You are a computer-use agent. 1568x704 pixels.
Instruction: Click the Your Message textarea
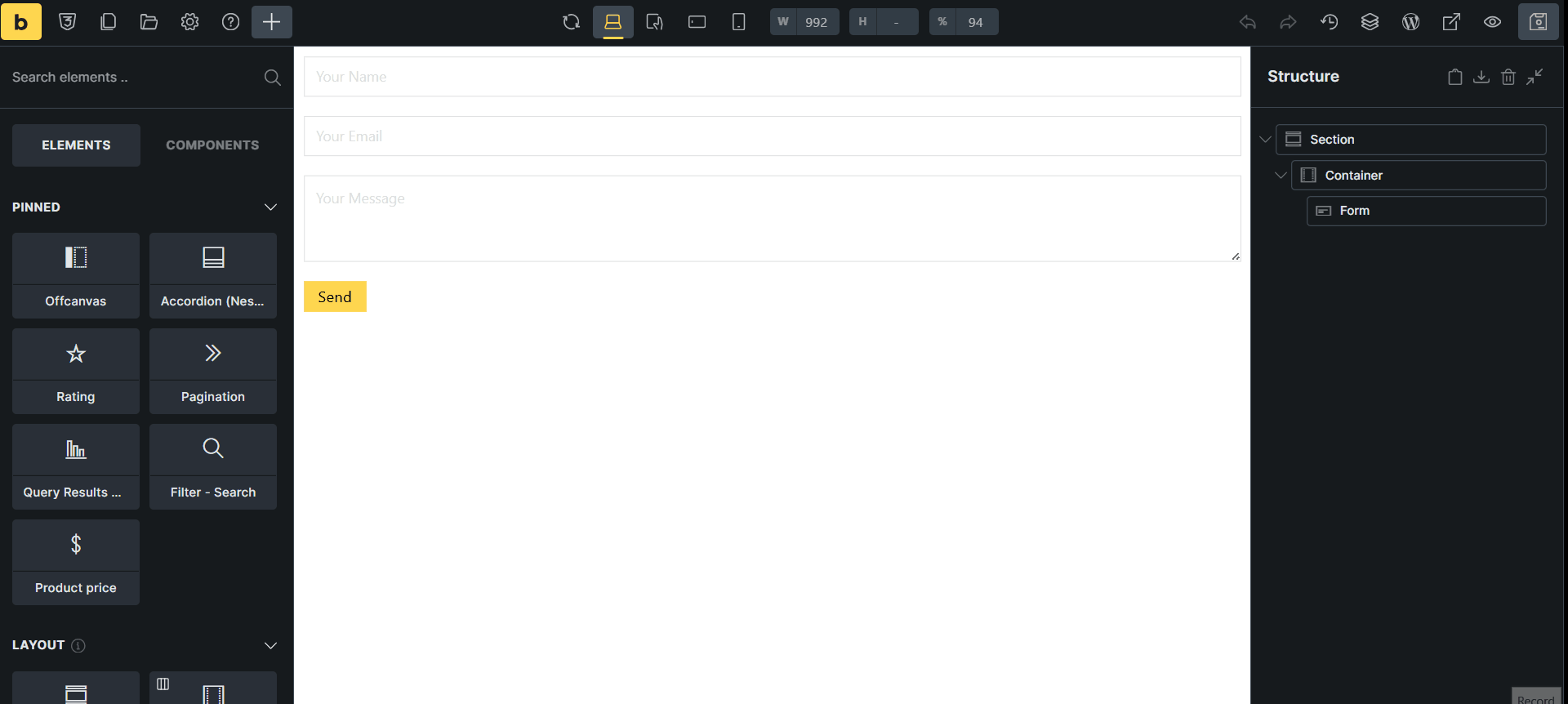click(773, 219)
